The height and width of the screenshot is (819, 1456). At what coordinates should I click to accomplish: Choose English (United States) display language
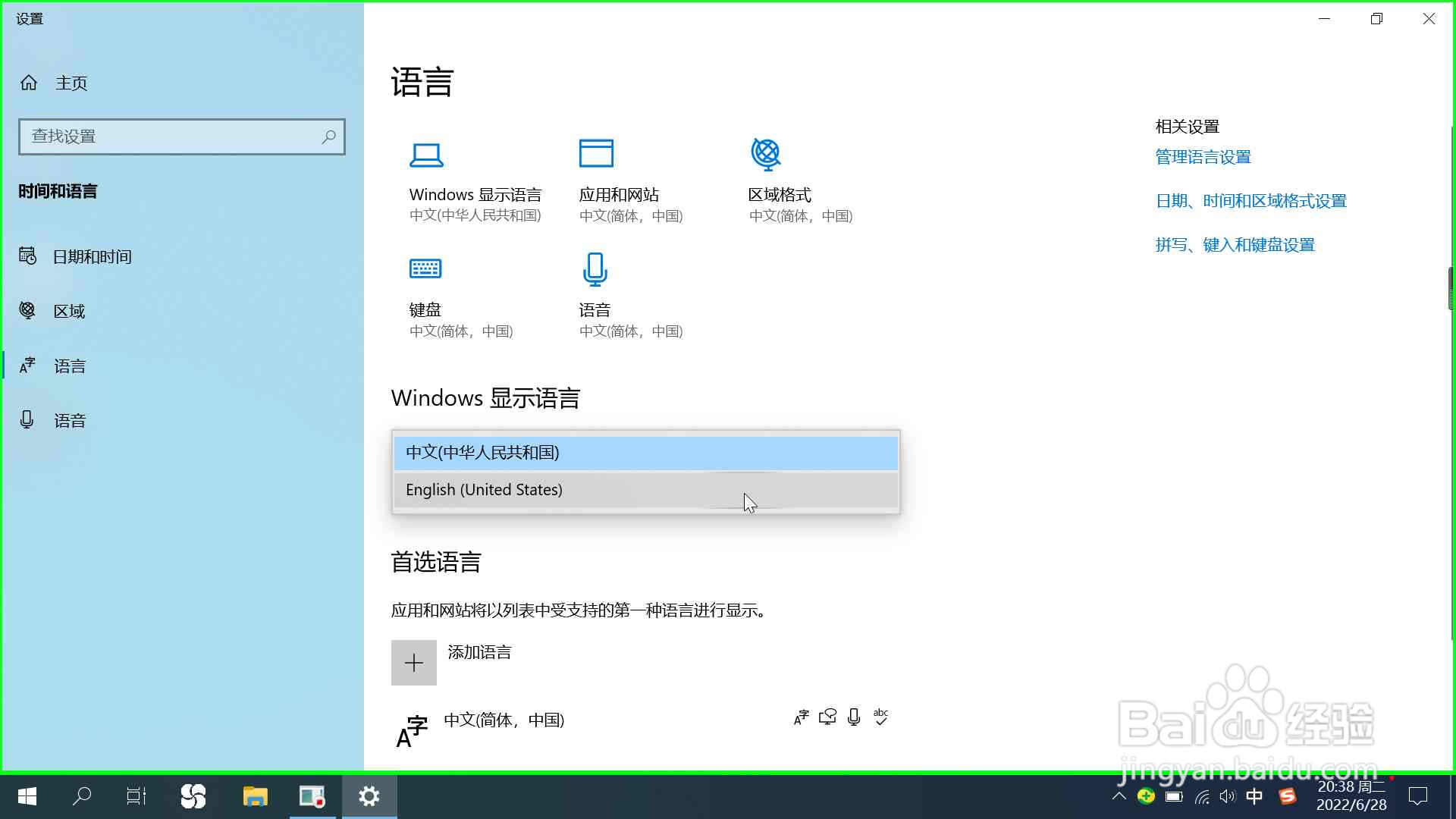click(x=646, y=490)
